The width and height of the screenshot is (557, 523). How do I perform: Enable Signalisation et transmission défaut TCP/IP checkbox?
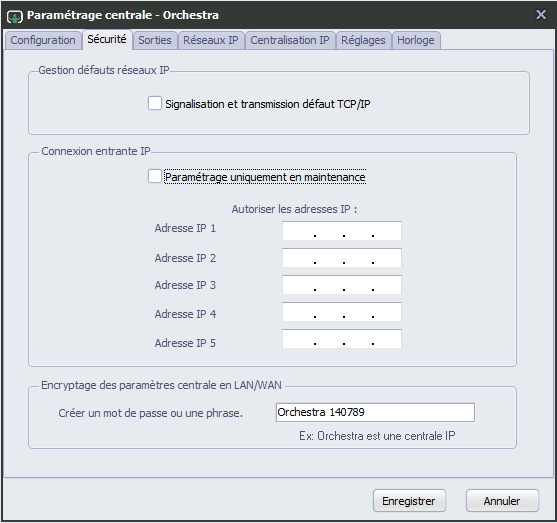point(155,103)
